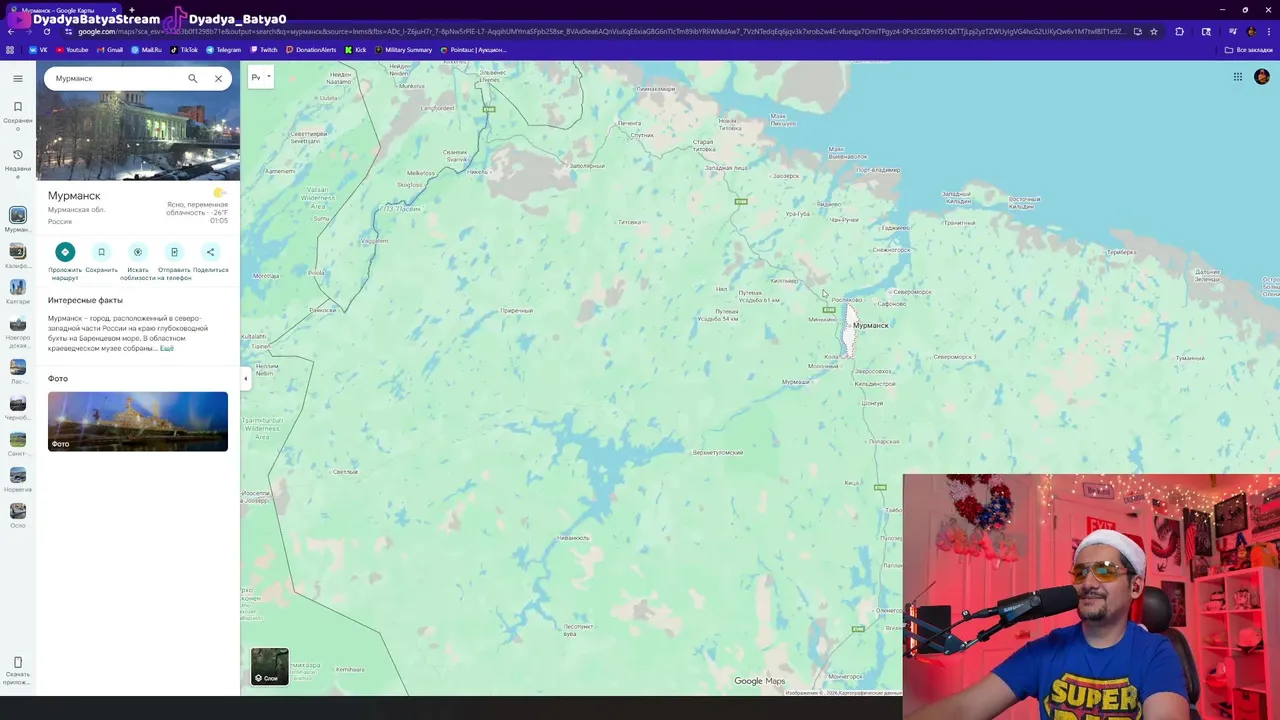Click Искать поблизости nearby icon

click(138, 252)
